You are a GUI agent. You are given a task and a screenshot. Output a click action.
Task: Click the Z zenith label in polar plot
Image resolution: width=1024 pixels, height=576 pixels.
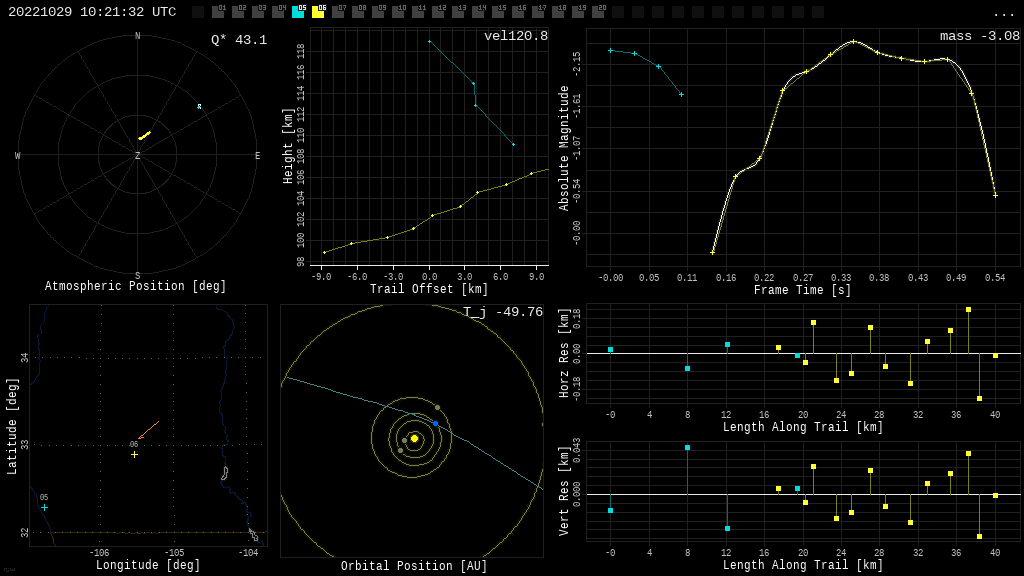137,155
